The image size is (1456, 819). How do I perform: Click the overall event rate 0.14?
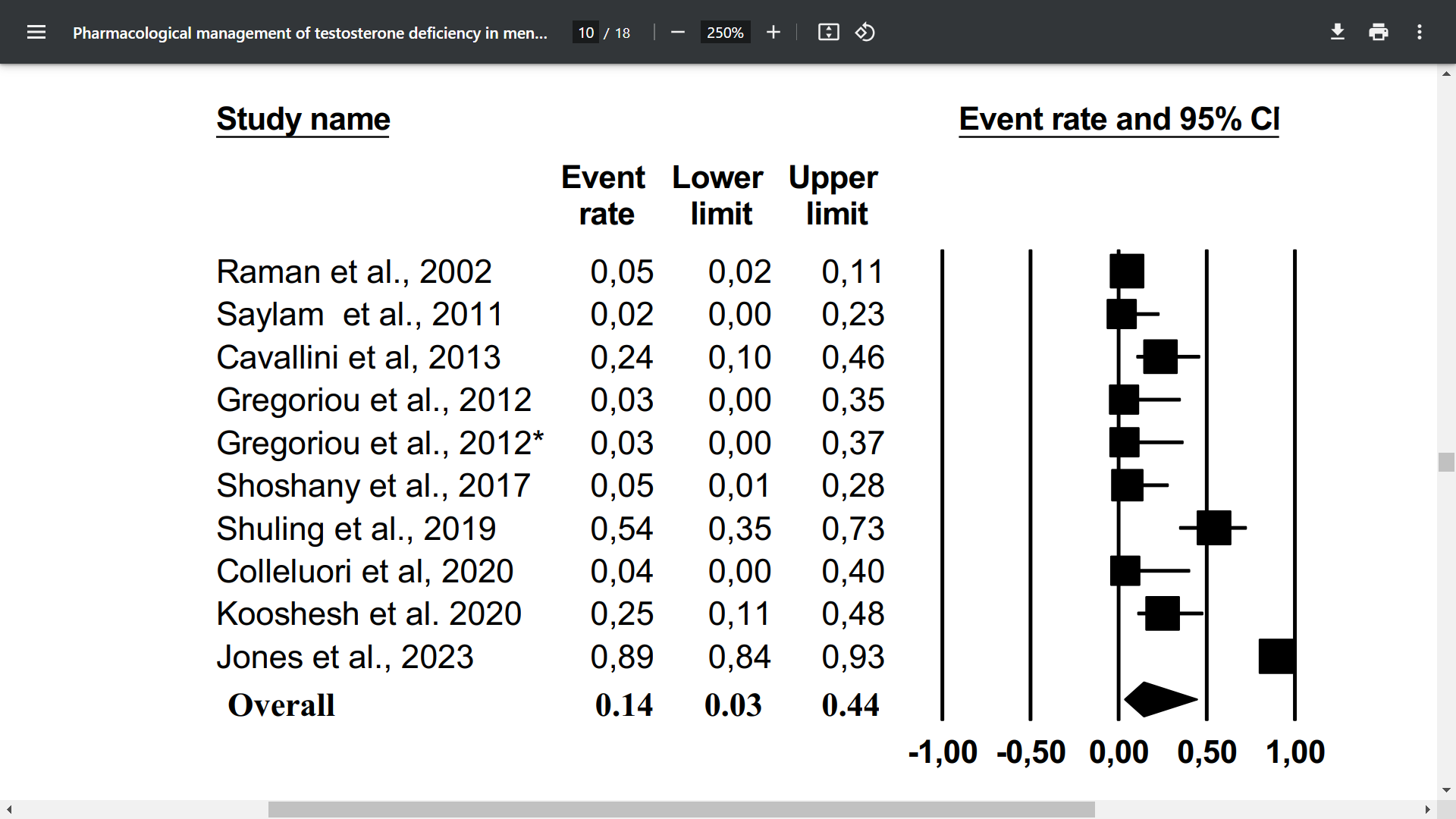pos(623,705)
